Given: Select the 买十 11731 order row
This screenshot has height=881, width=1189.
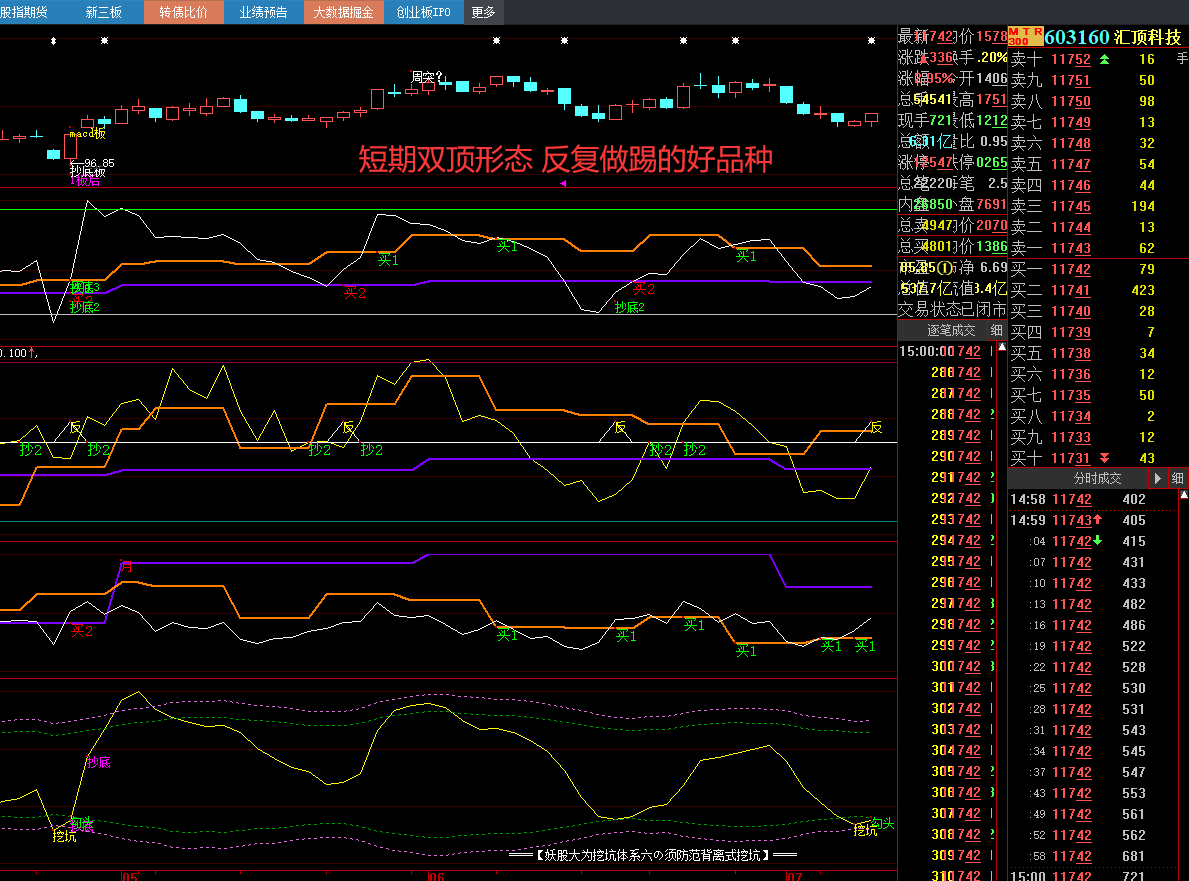Looking at the screenshot, I should click(x=1098, y=458).
